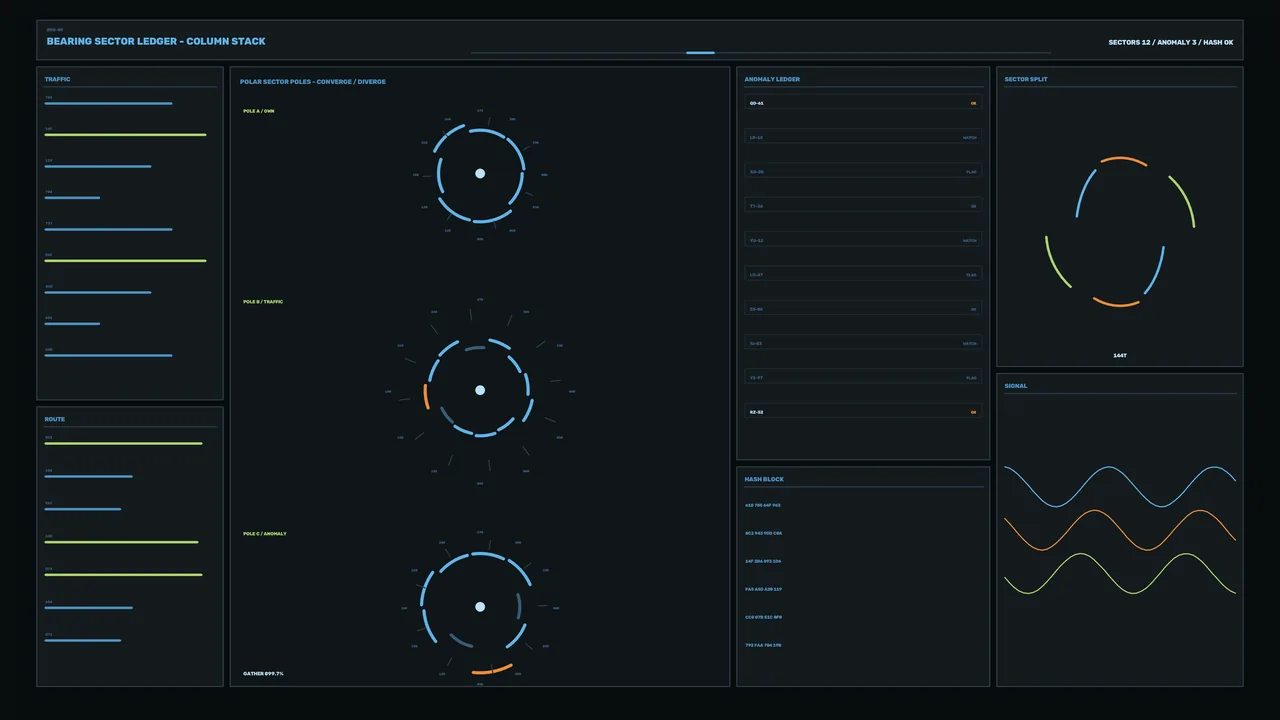Click the Bearing Sector Ledger - Column Stack title
Image resolution: width=1280 pixels, height=720 pixels.
[156, 42]
